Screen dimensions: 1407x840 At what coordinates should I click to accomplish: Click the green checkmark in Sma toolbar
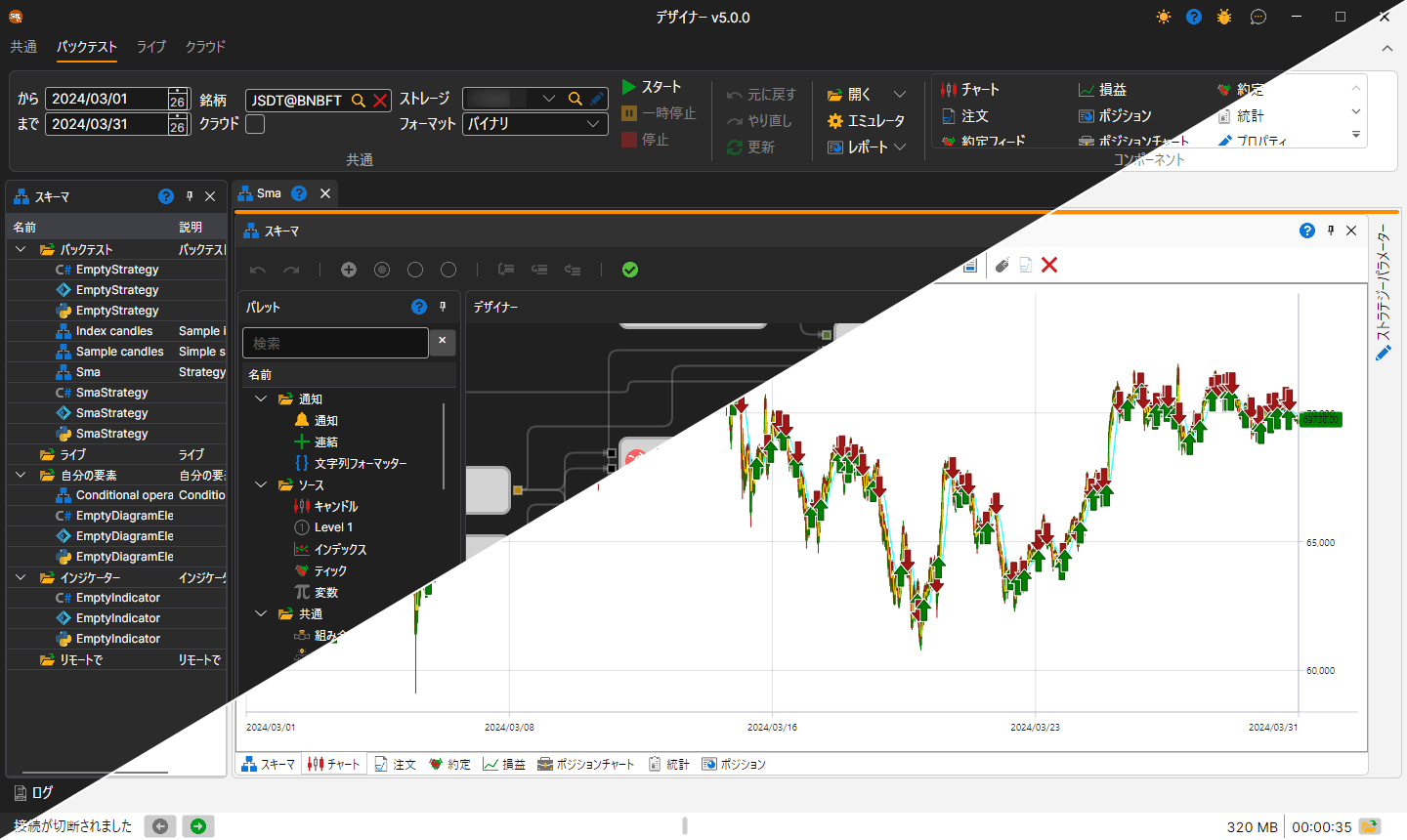click(x=630, y=270)
